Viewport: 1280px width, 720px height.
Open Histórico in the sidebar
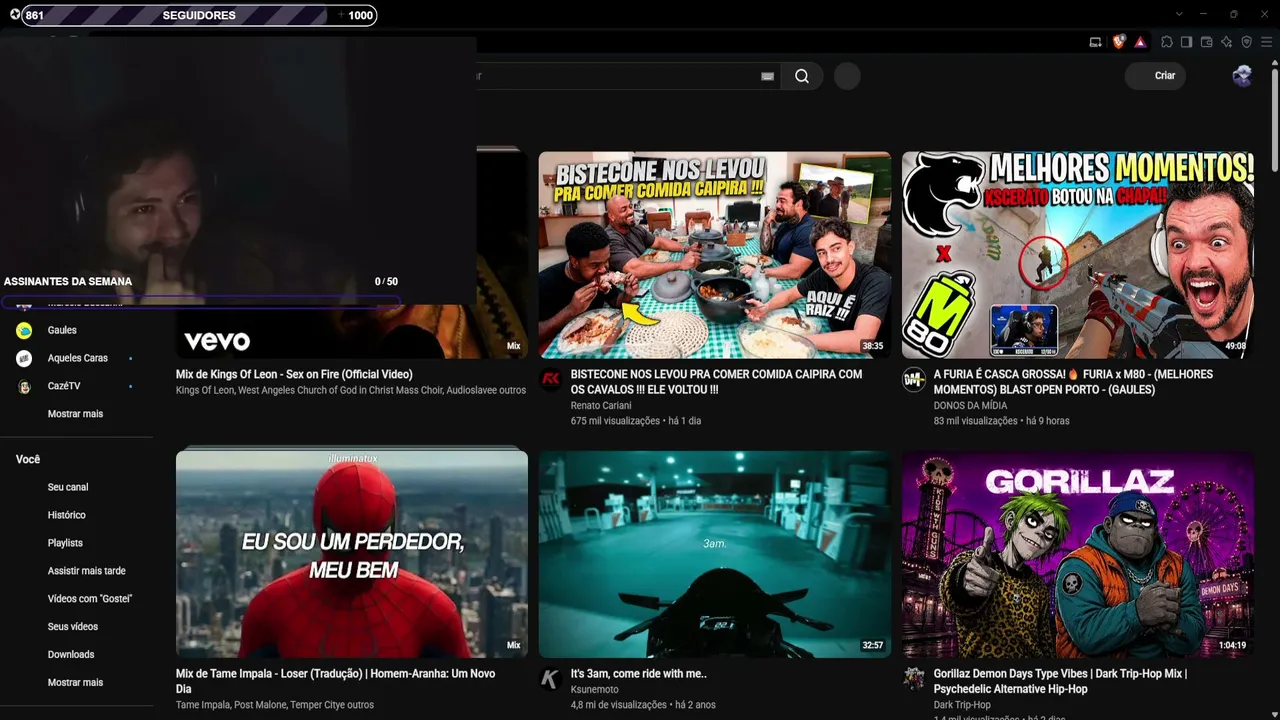click(x=67, y=515)
